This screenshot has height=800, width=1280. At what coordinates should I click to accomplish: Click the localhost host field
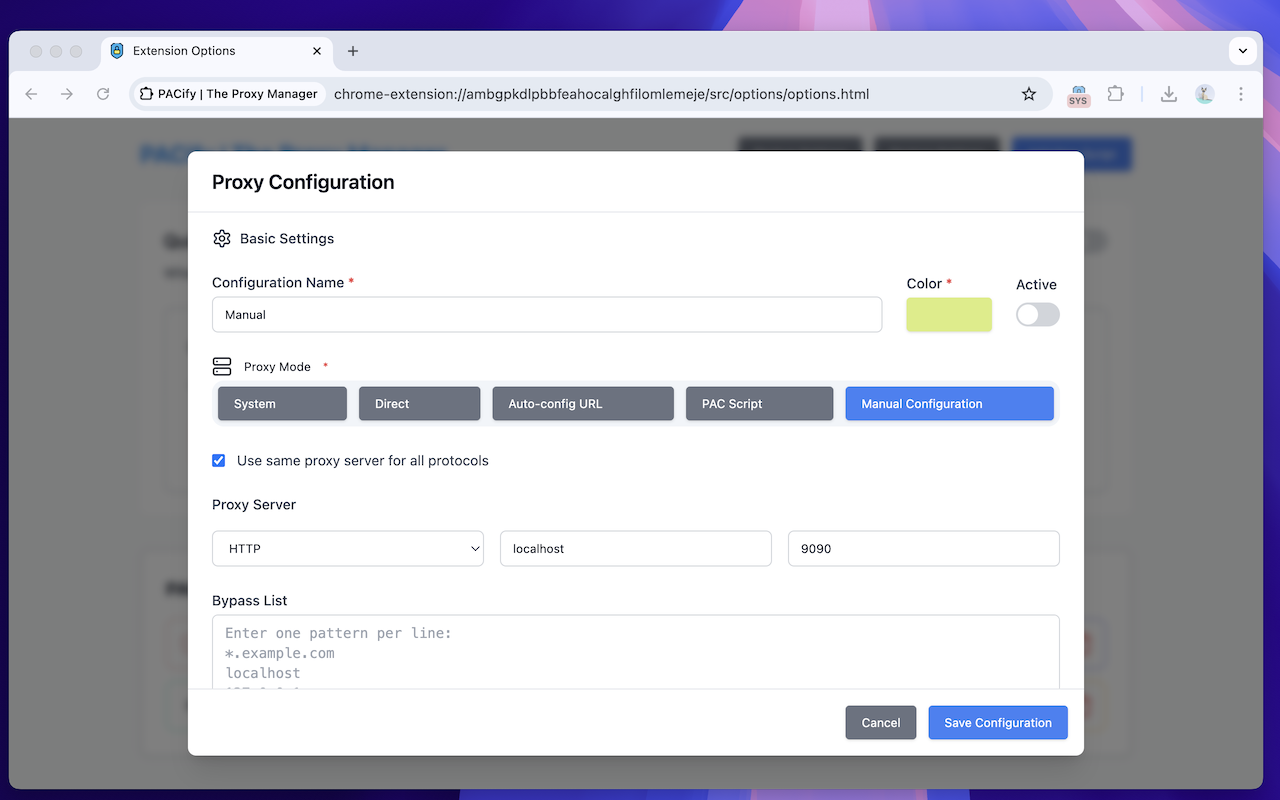pyautogui.click(x=636, y=549)
